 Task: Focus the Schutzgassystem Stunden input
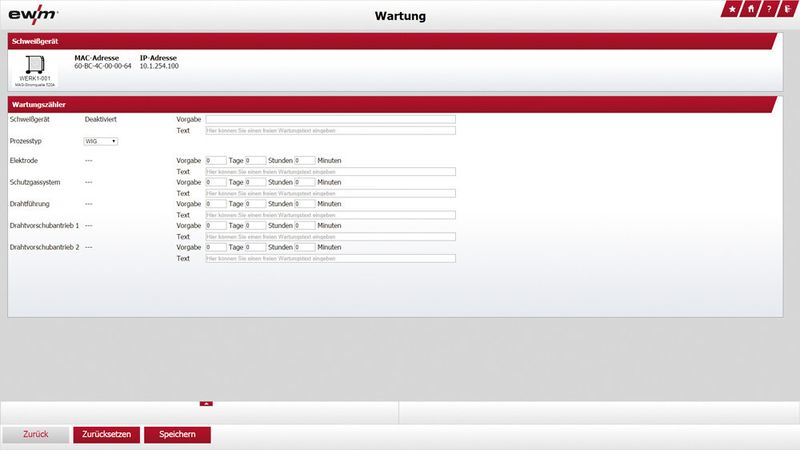[x=256, y=182]
